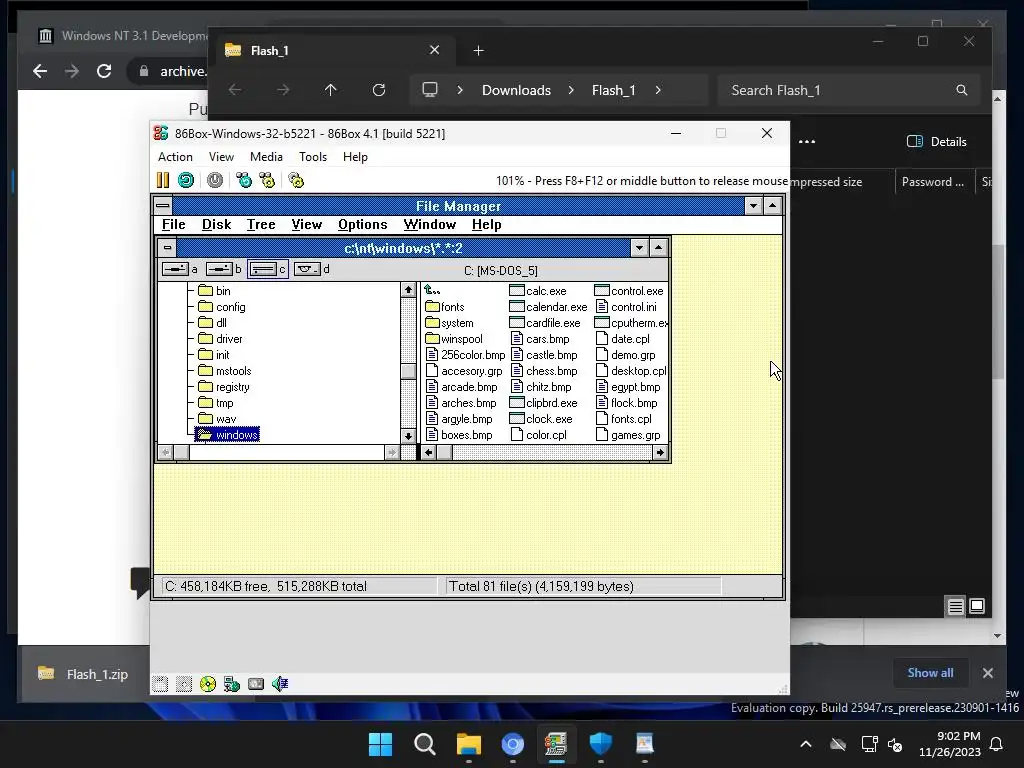The width and height of the screenshot is (1024, 768).
Task: Refresh the Flash_1 Explorer window
Action: [379, 90]
